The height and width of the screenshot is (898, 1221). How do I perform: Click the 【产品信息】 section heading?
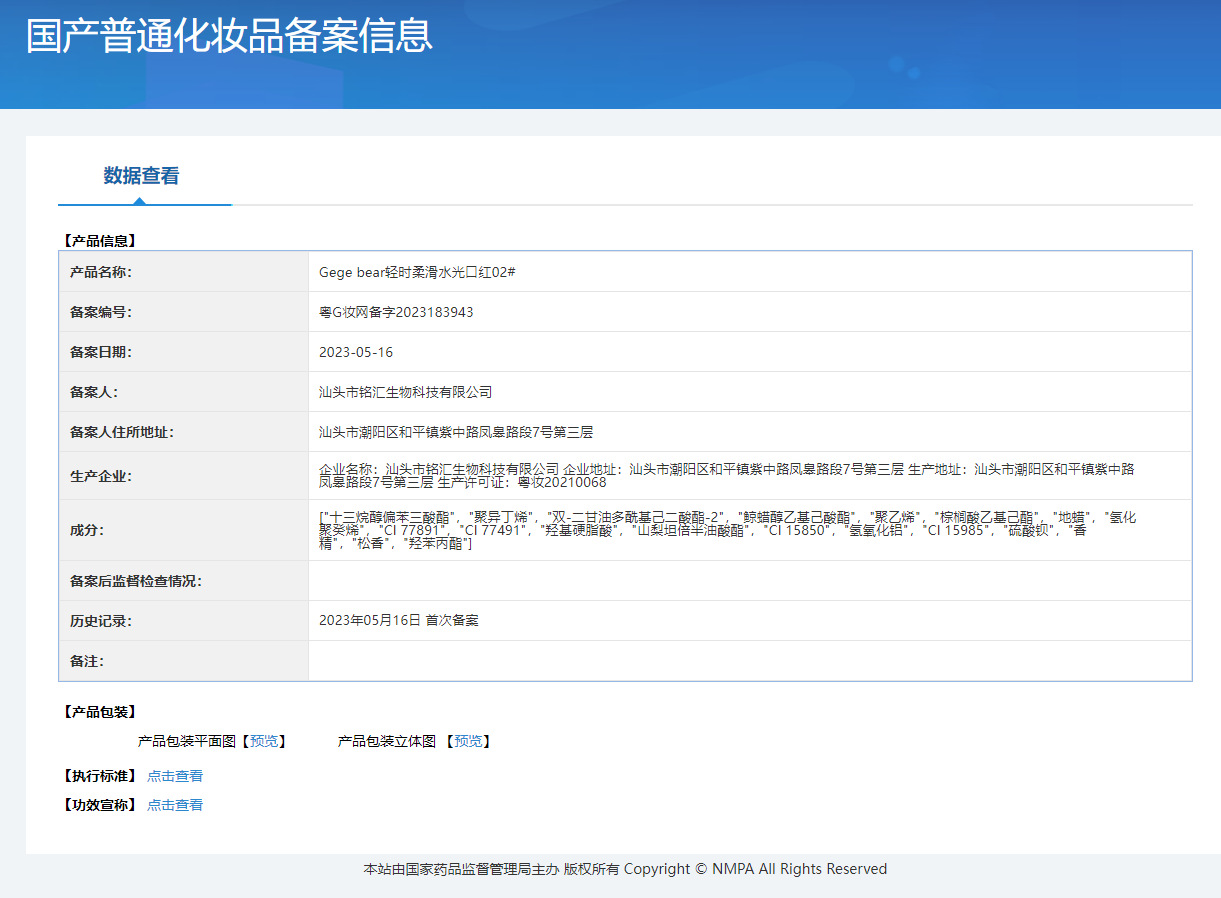click(x=98, y=241)
